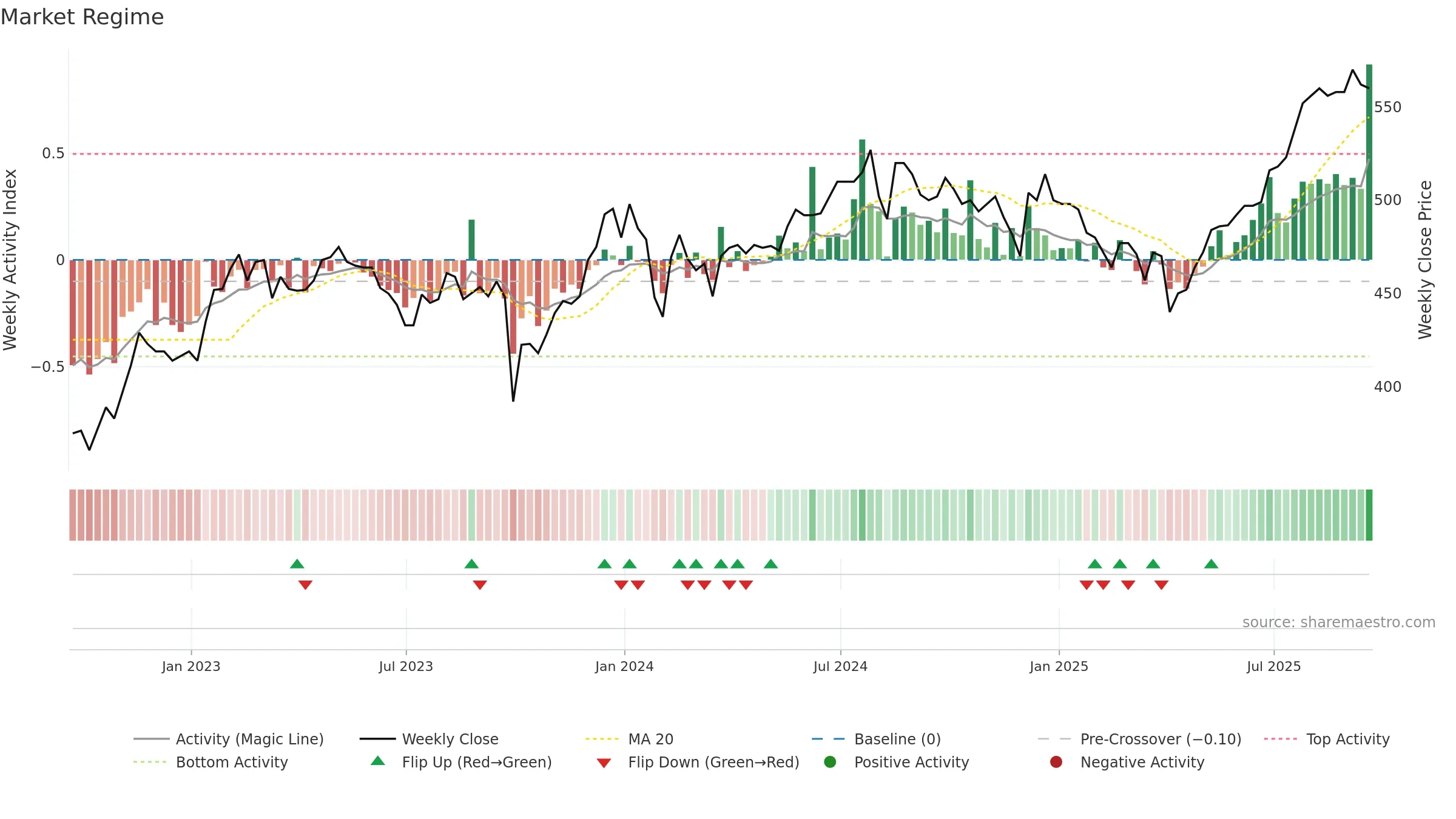Toggle the Flip Down (Green→Red) legend entry
Image resolution: width=1456 pixels, height=819 pixels.
click(698, 762)
